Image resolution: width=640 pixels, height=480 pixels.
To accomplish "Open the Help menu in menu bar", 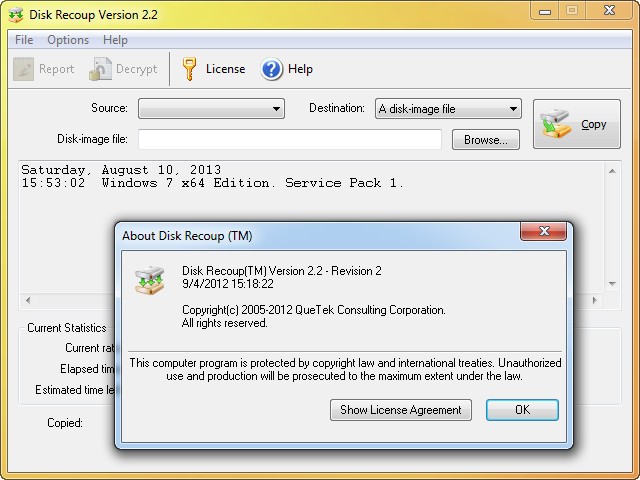I will click(x=116, y=40).
